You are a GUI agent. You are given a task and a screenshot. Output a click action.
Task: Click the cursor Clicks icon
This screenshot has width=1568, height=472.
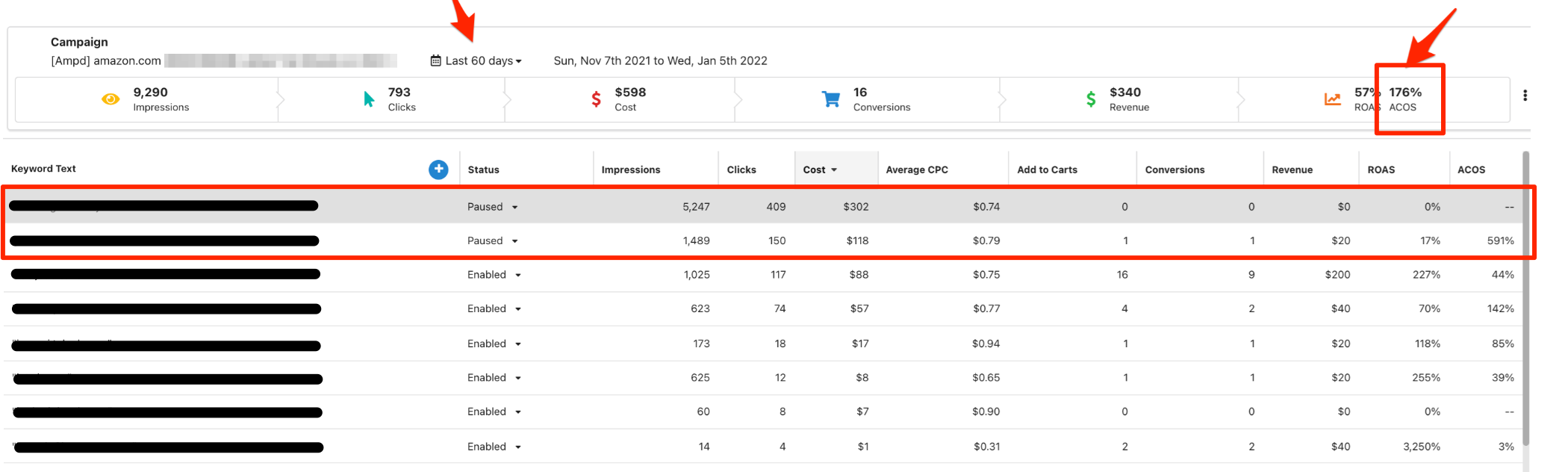tap(369, 99)
